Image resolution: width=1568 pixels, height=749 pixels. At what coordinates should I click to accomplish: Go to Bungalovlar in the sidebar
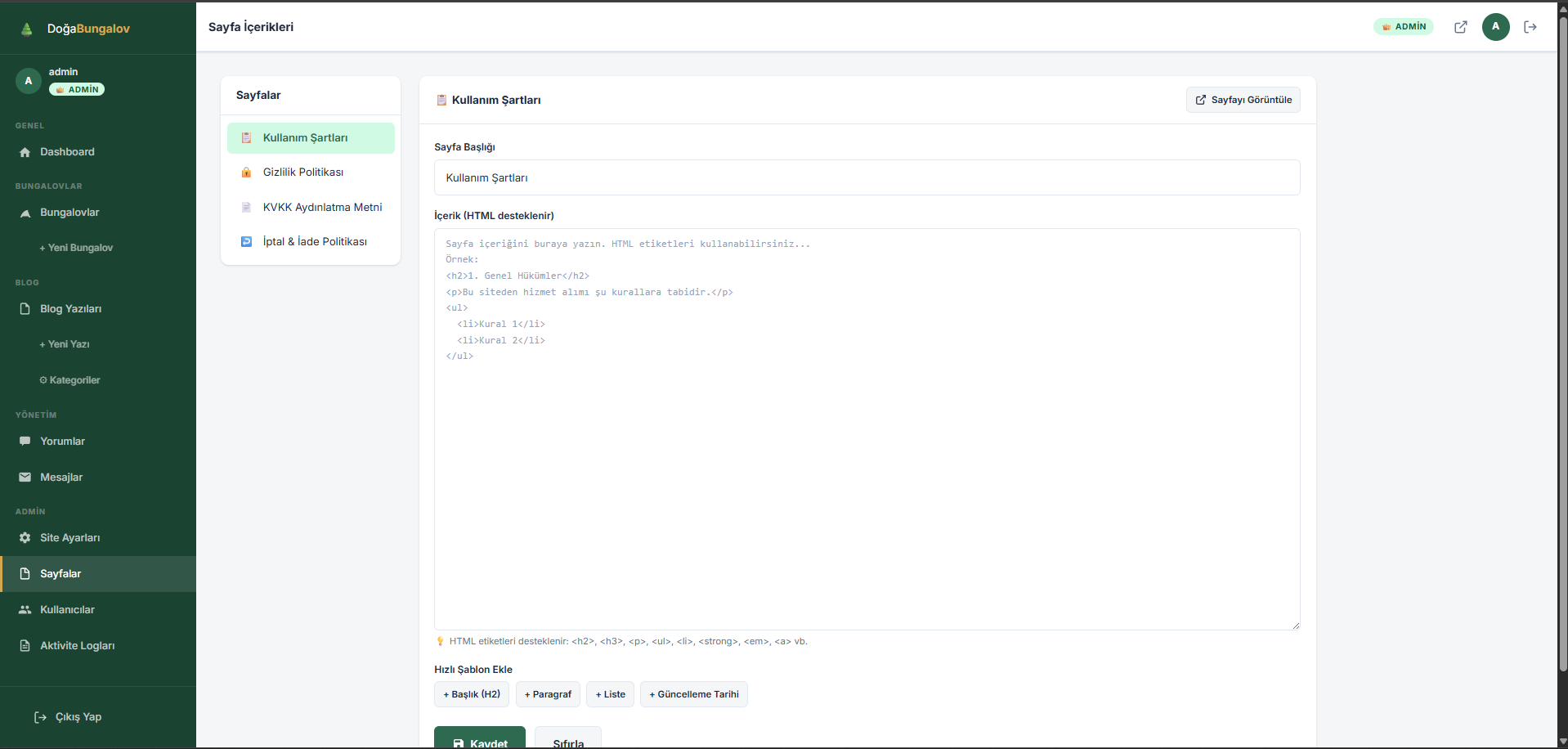pyautogui.click(x=69, y=213)
